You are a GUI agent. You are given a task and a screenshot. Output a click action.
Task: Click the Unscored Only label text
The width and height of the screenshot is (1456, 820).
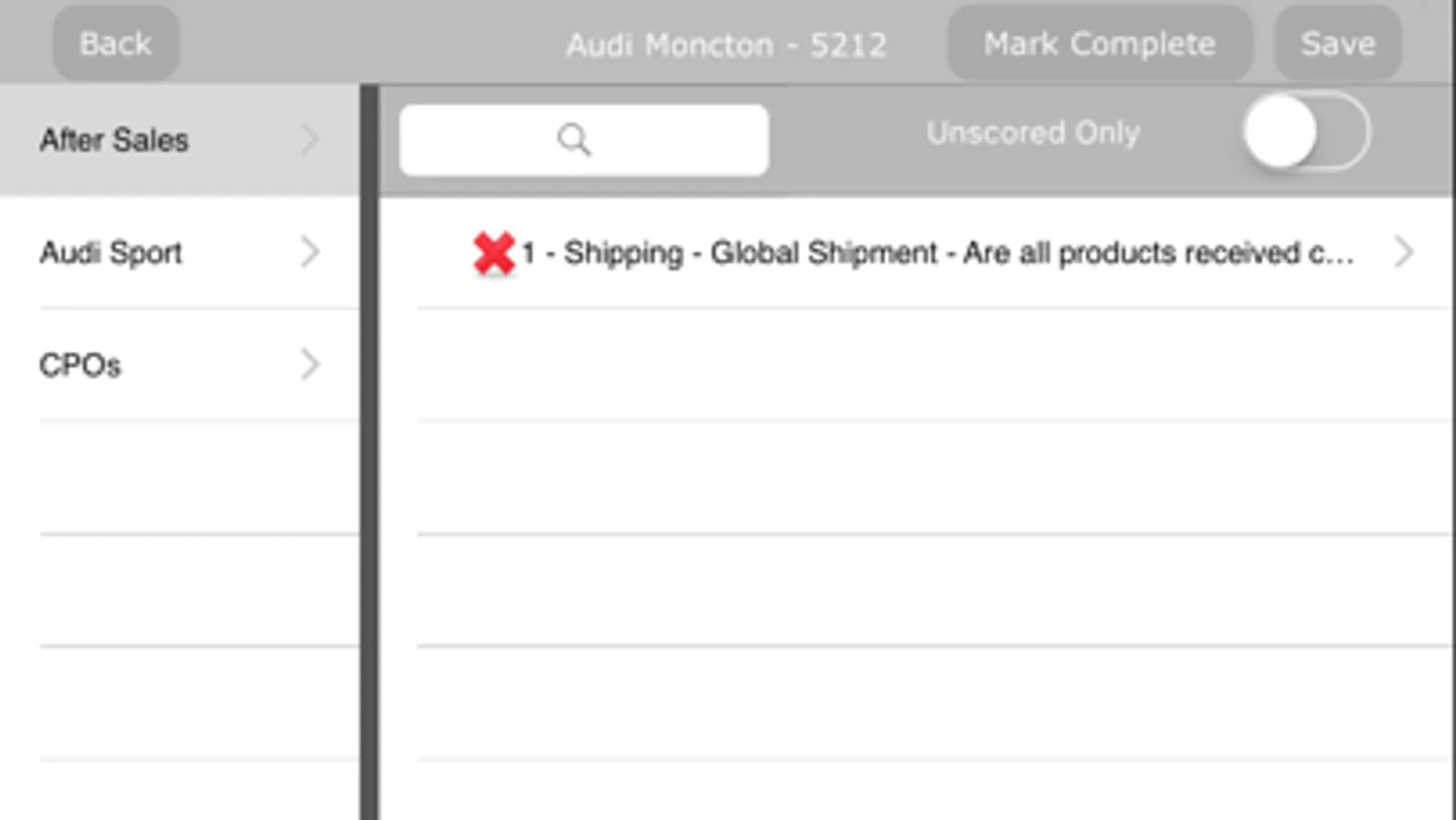1033,133
